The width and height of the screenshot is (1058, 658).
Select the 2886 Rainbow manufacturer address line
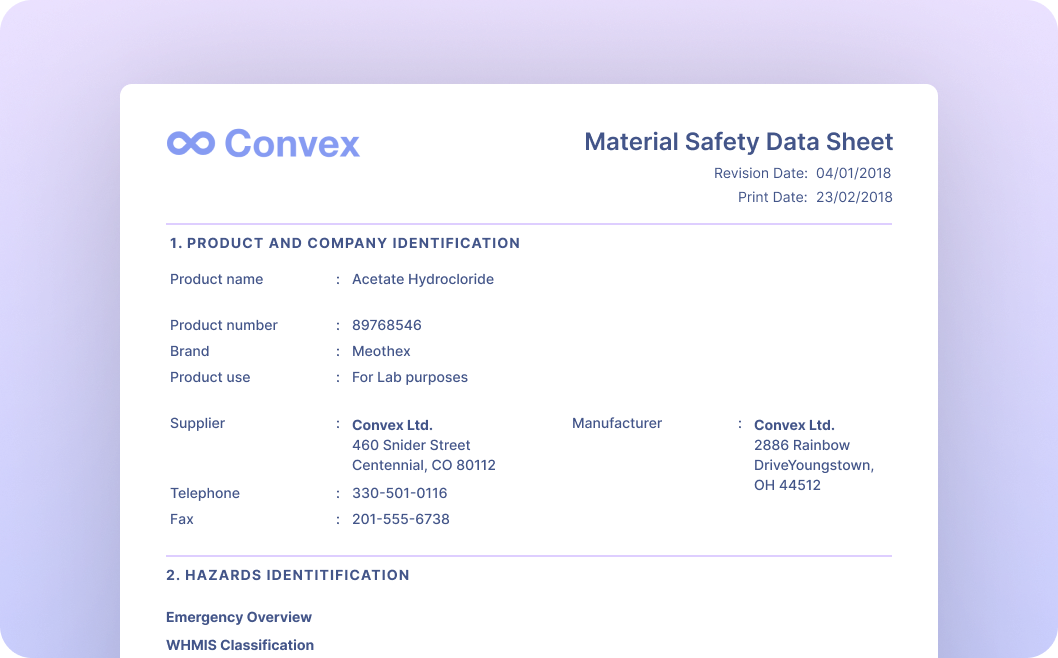(801, 445)
